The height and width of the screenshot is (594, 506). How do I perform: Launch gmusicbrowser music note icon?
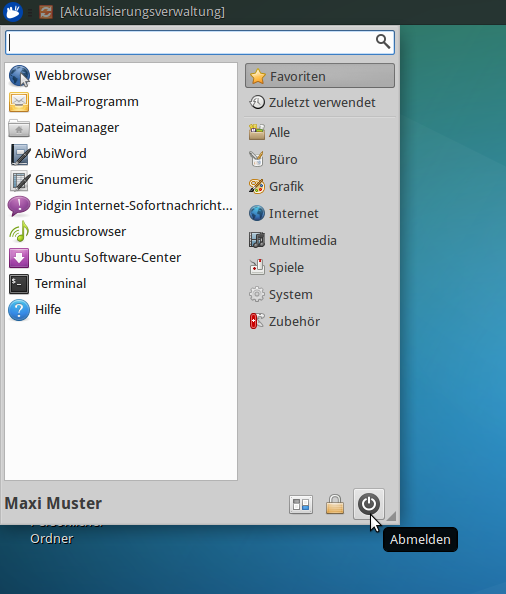[19, 232]
